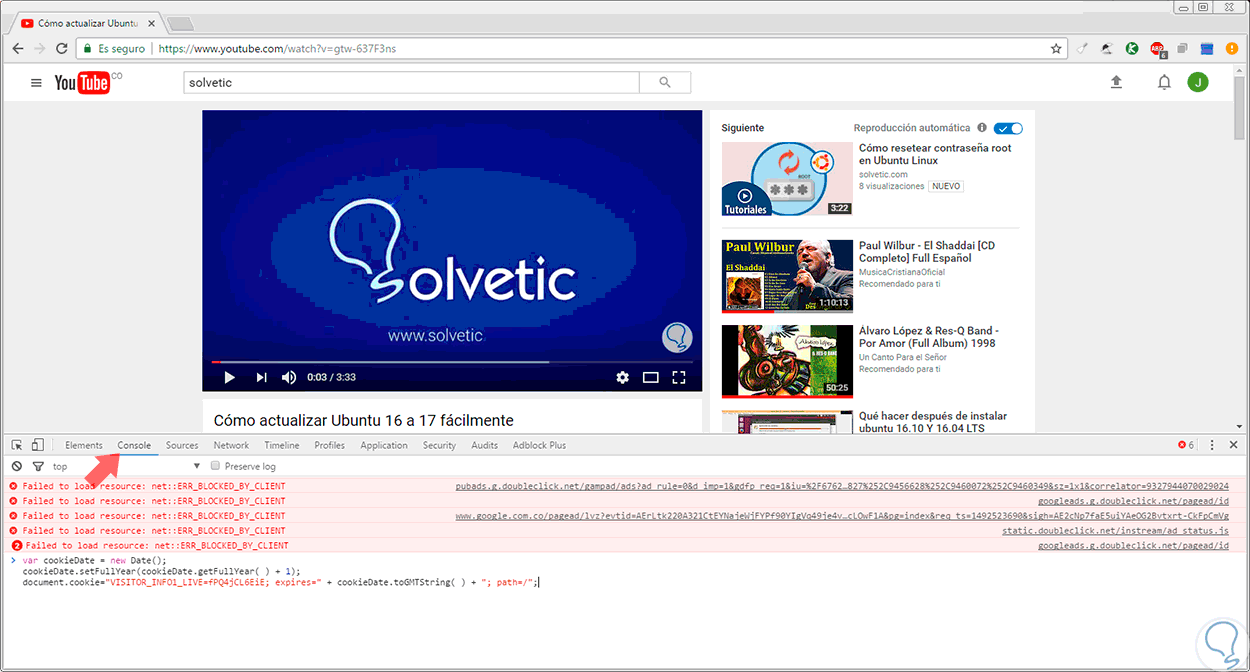This screenshot has width=1250, height=672.
Task: Open 'Álvaro López & Res-Q Band' video title
Action: [x=929, y=336]
